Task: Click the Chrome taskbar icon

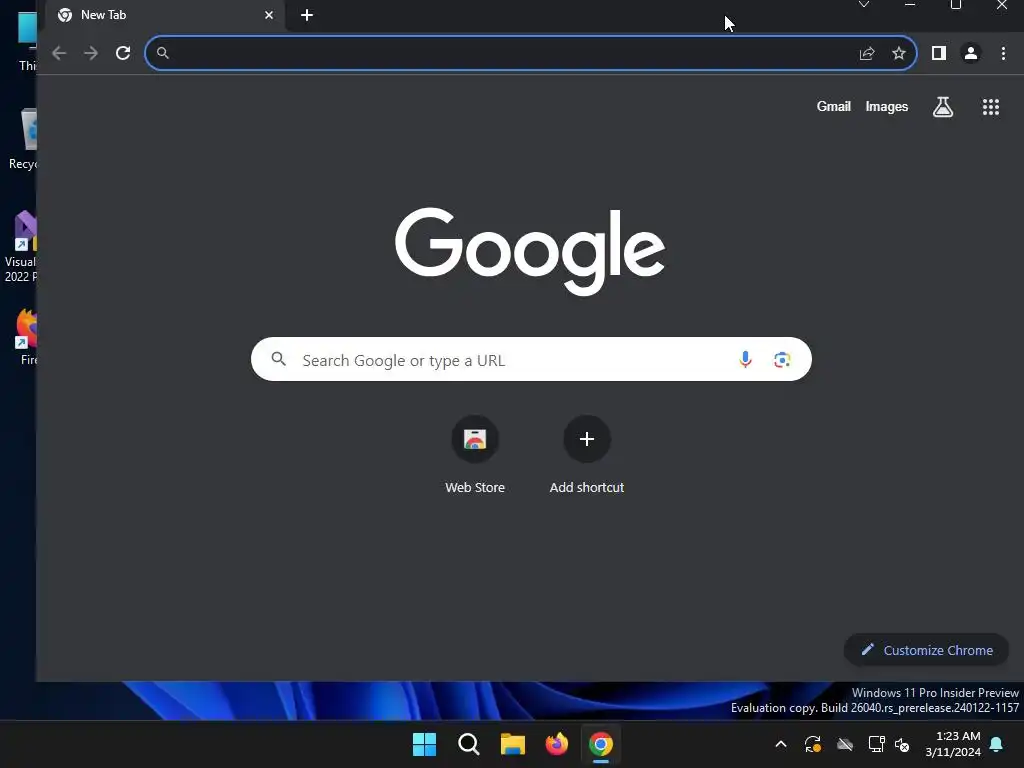Action: [x=601, y=744]
